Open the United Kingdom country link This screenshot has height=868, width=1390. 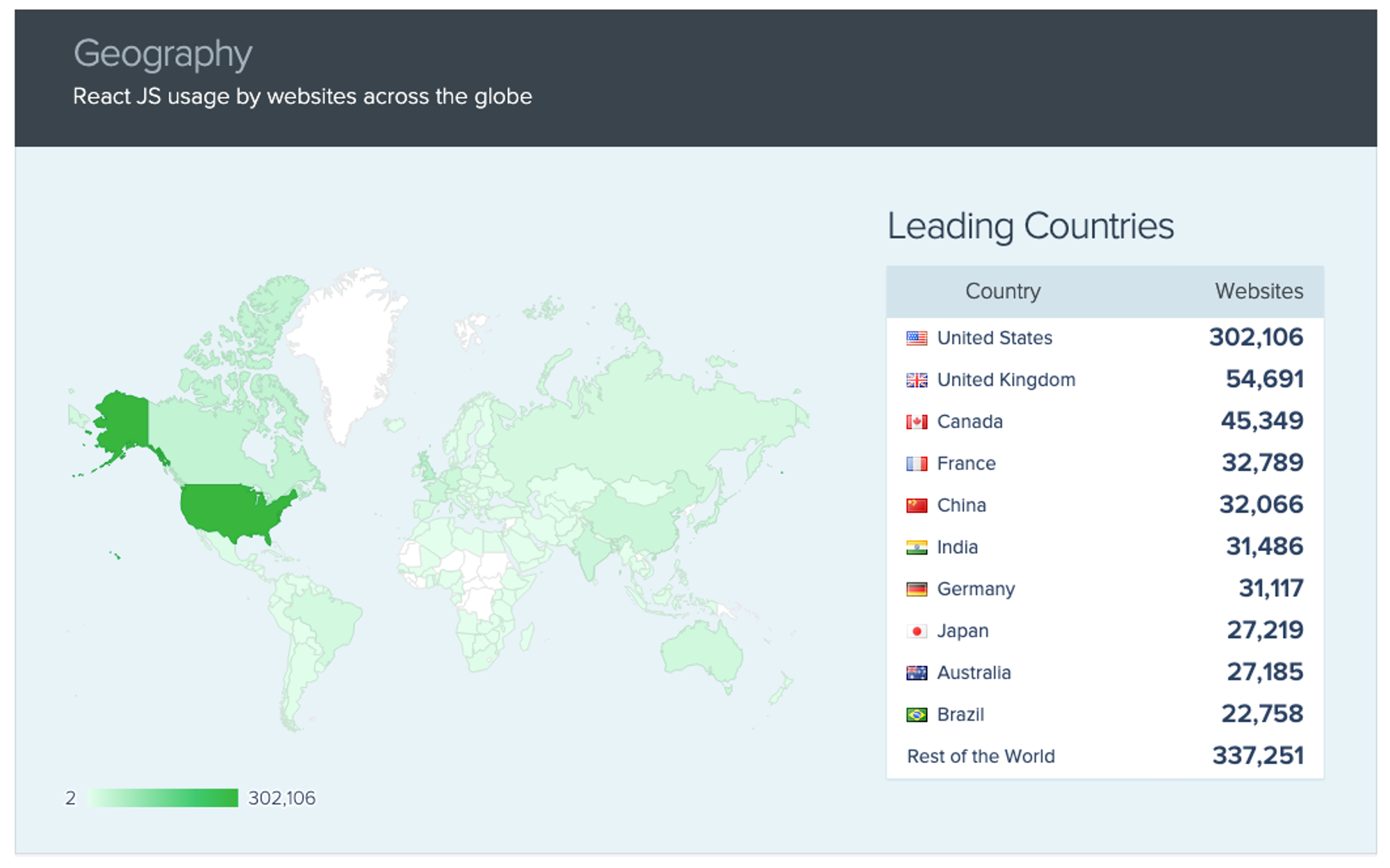(1006, 380)
